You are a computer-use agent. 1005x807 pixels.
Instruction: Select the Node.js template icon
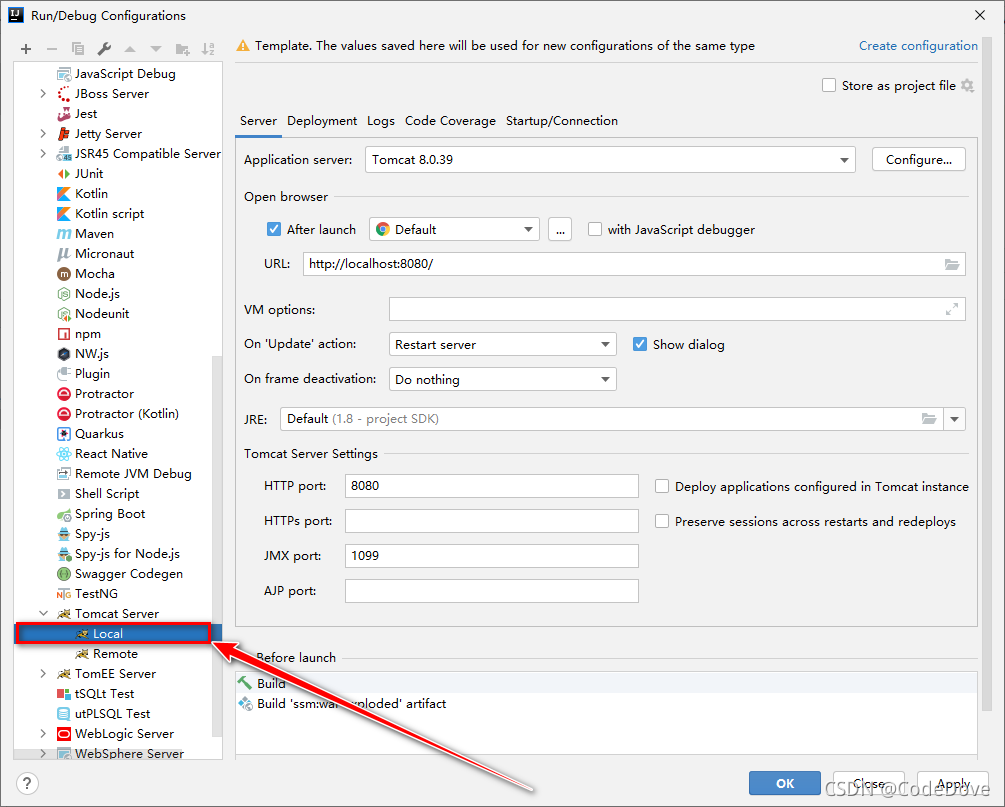coord(63,294)
